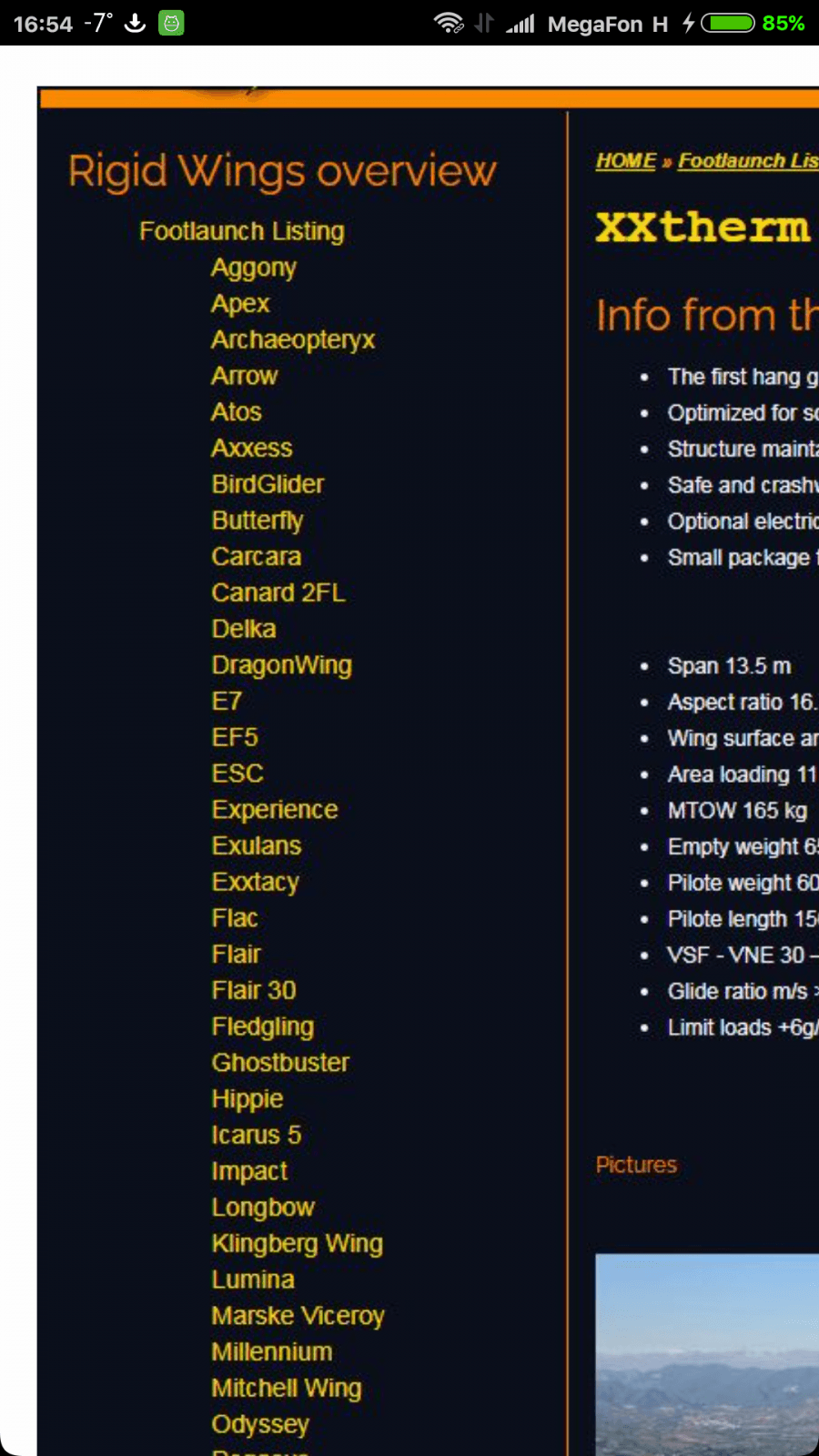819x1456 pixels.
Task: Open the Footlaunch Listing breadcrumb link
Action: [748, 161]
